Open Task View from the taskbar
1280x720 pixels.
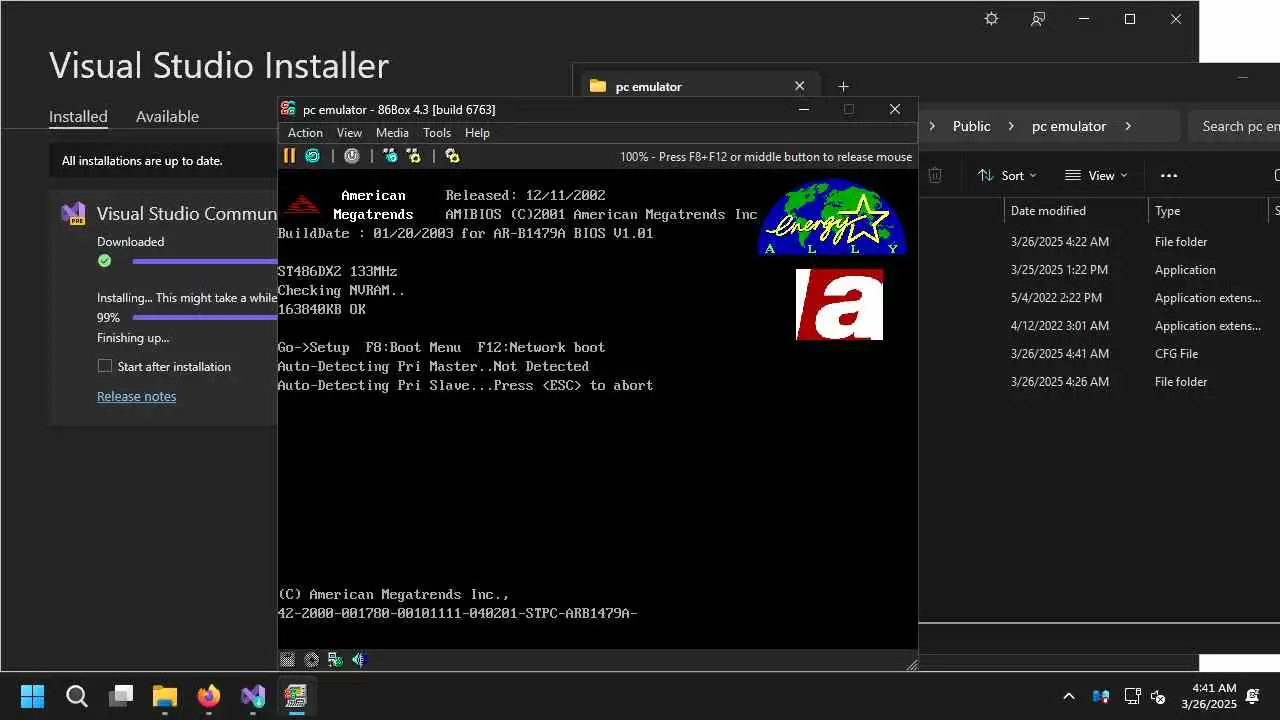pos(122,696)
